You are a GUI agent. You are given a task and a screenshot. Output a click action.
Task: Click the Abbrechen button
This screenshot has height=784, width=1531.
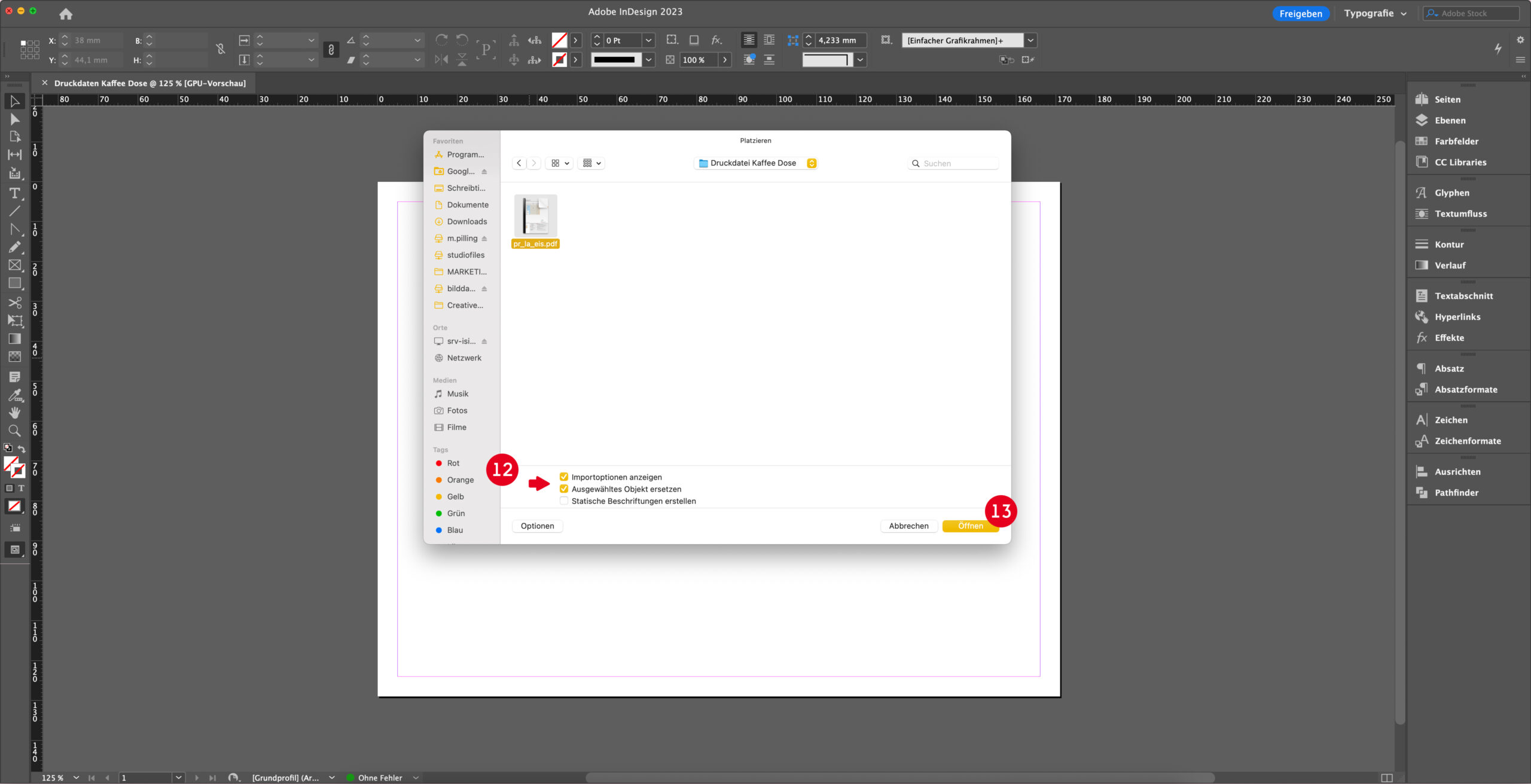tap(908, 526)
